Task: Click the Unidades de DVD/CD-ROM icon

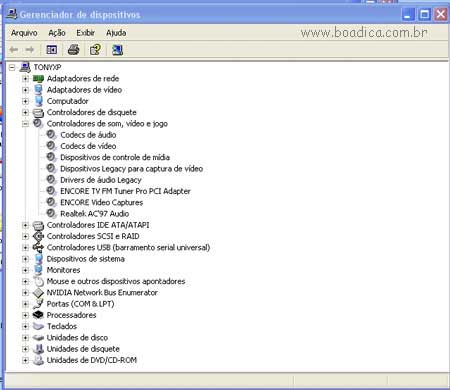Action: pyautogui.click(x=38, y=360)
